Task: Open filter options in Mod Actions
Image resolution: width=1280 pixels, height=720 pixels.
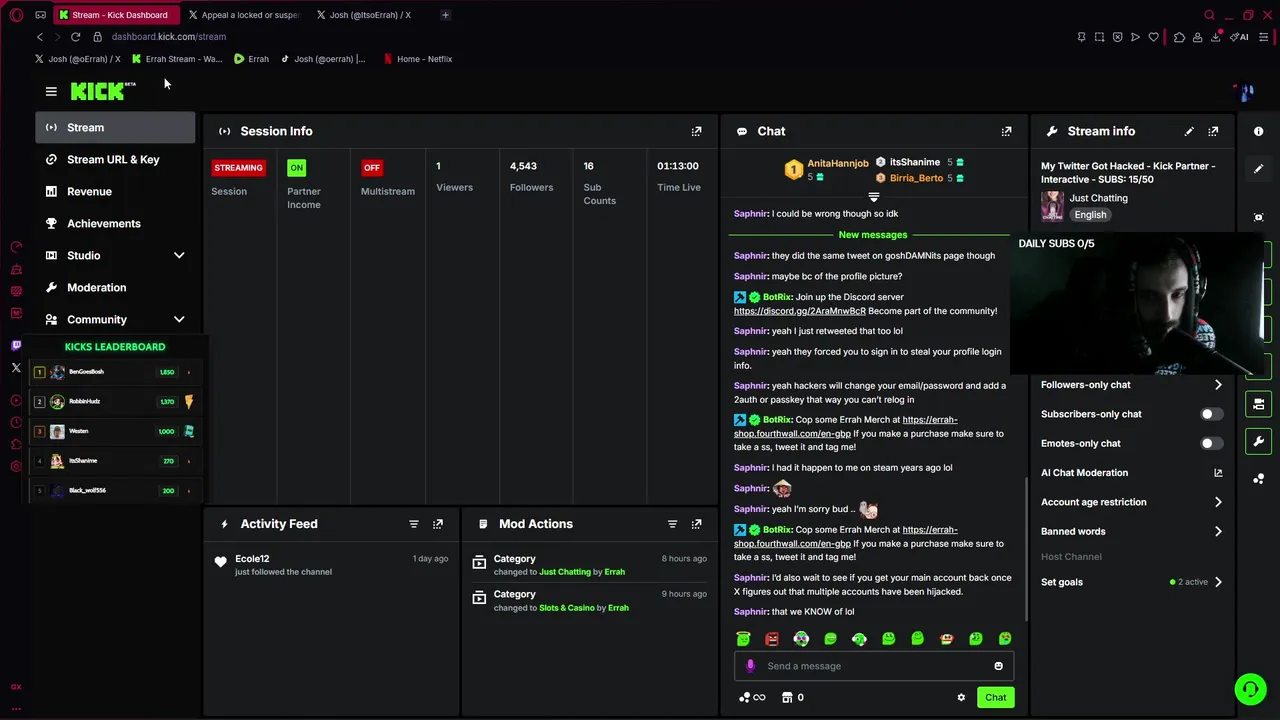Action: click(672, 524)
